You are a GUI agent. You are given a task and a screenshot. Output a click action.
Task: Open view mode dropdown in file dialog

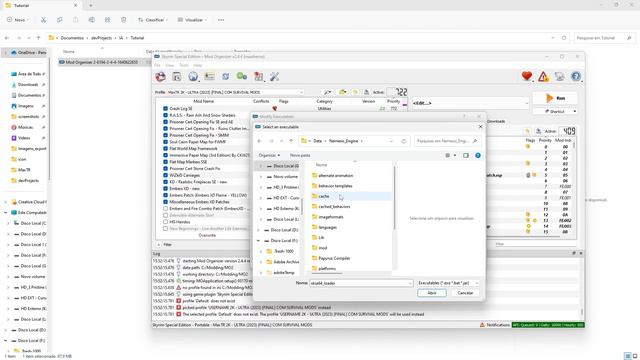tap(455, 156)
